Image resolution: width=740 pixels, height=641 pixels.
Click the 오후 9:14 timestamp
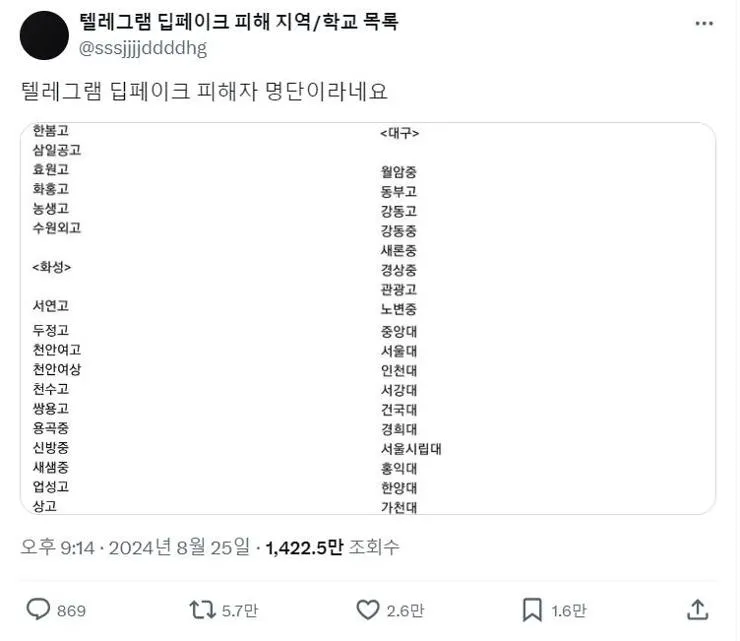pyautogui.click(x=58, y=547)
